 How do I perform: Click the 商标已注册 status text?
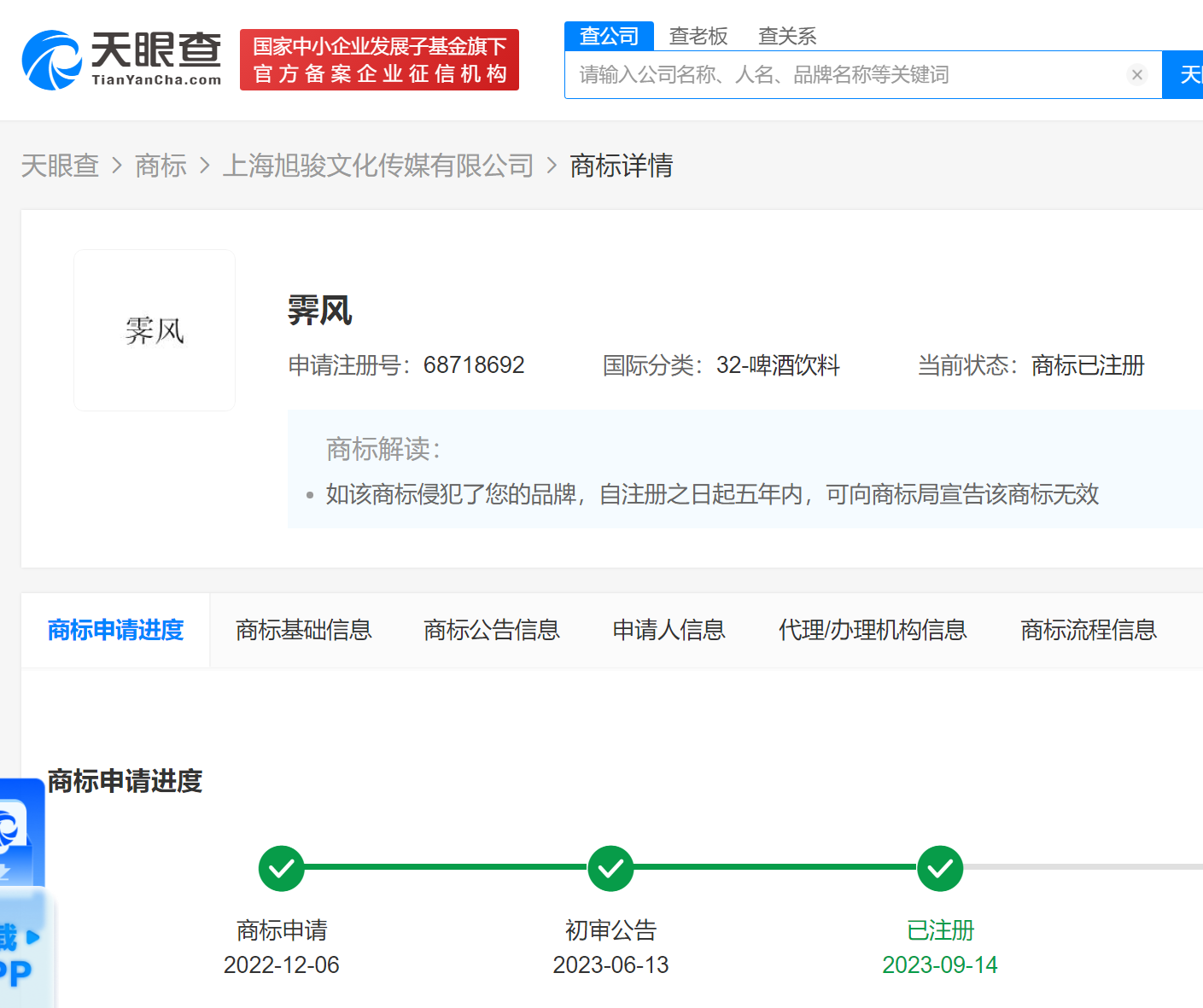click(1088, 365)
